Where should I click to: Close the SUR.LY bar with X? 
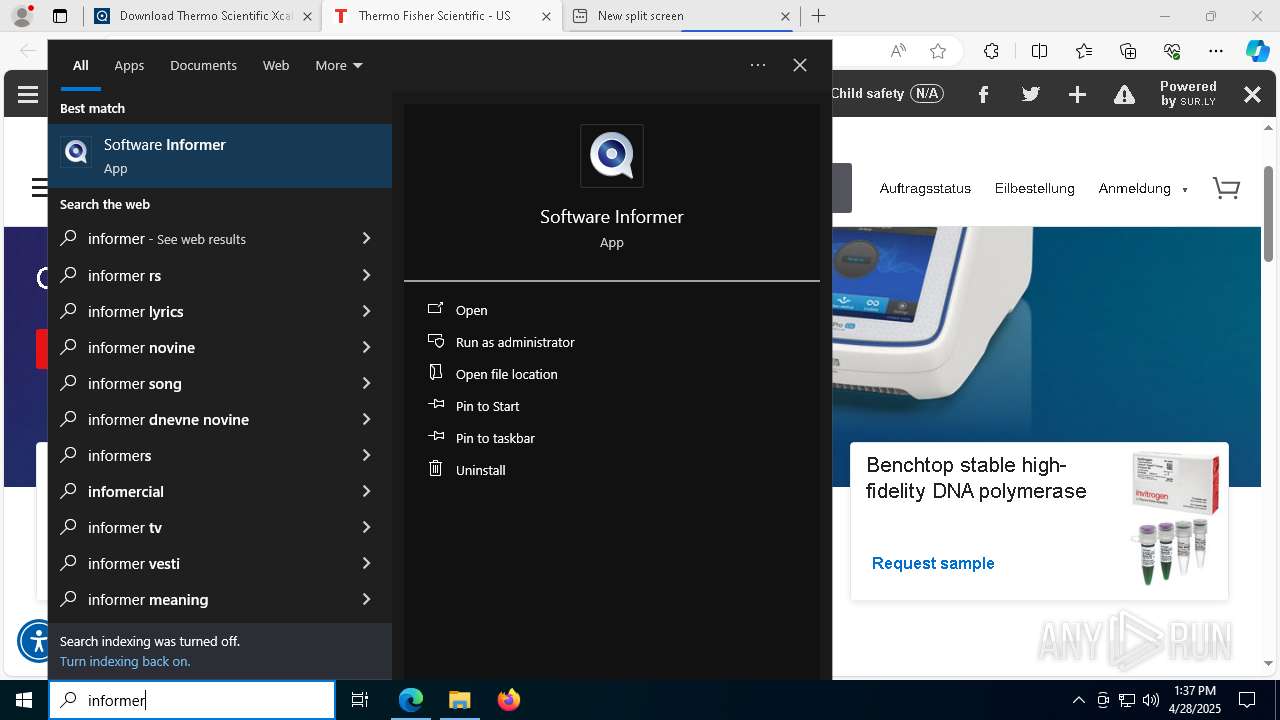1252,94
